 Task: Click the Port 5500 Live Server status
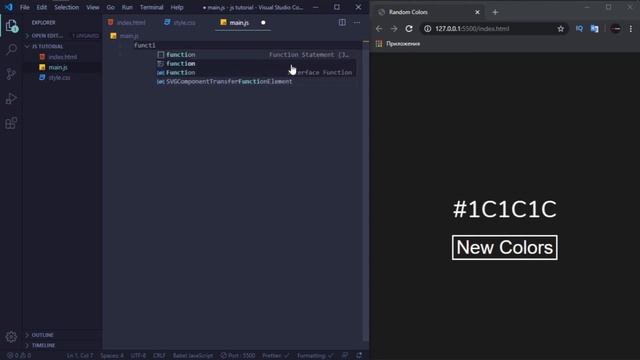click(x=238, y=356)
